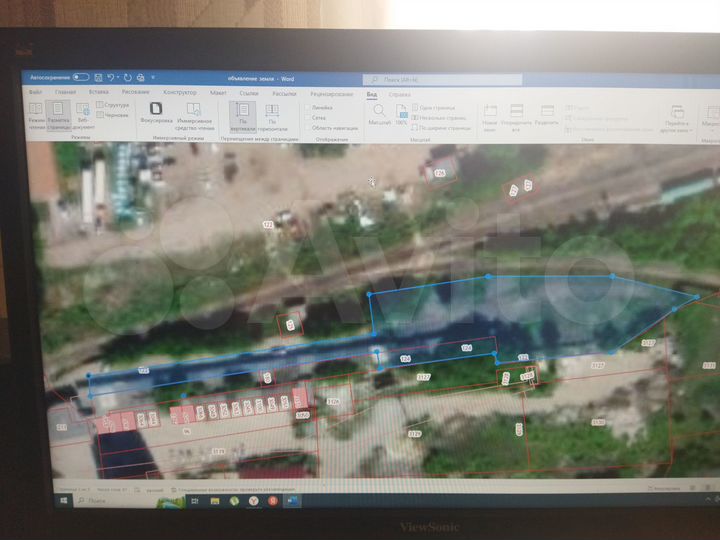This screenshot has height=540, width=720.
Task: Select the Вид tab
Action: click(x=371, y=94)
